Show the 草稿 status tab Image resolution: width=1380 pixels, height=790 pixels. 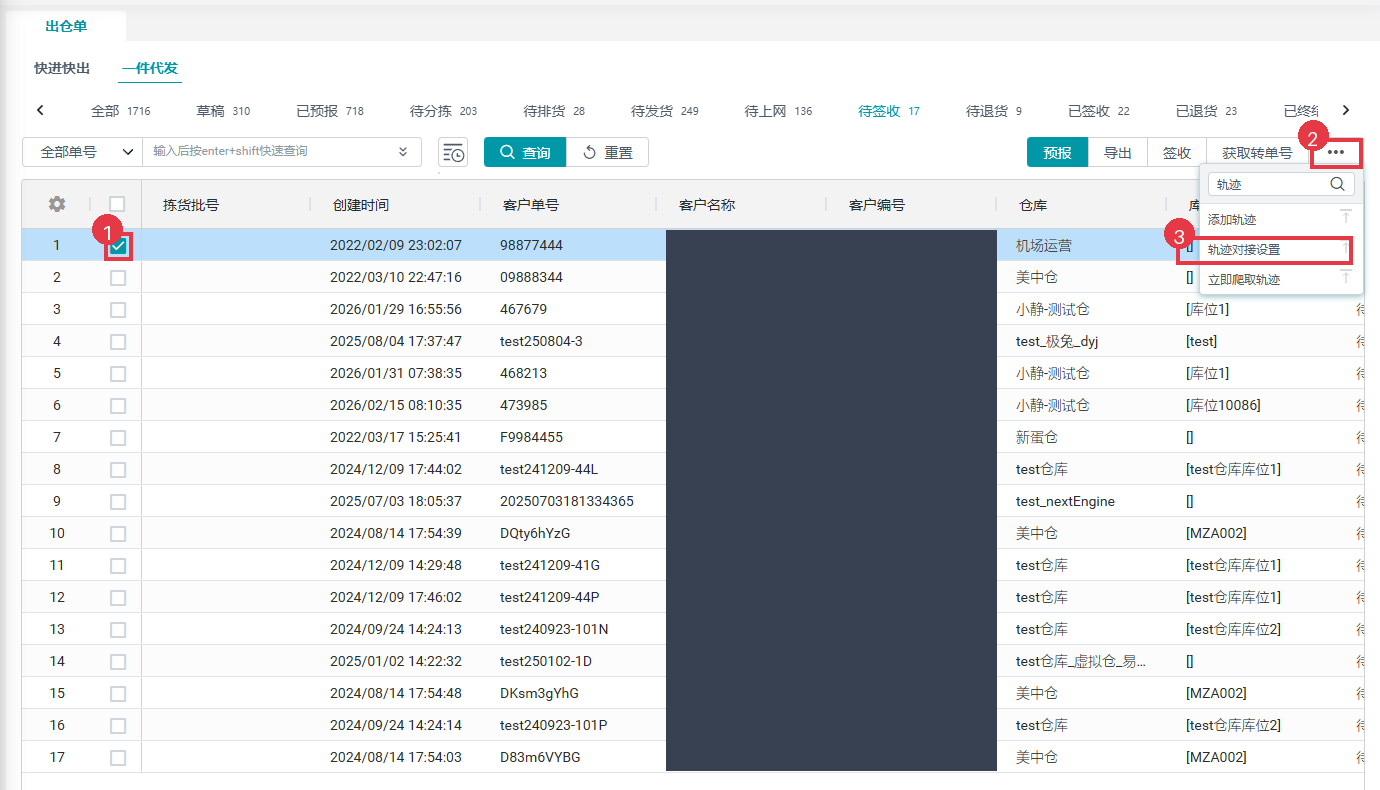click(222, 111)
